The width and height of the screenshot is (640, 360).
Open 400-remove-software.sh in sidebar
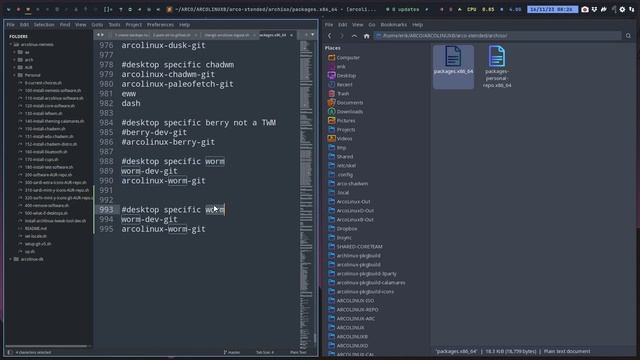tap(47, 205)
